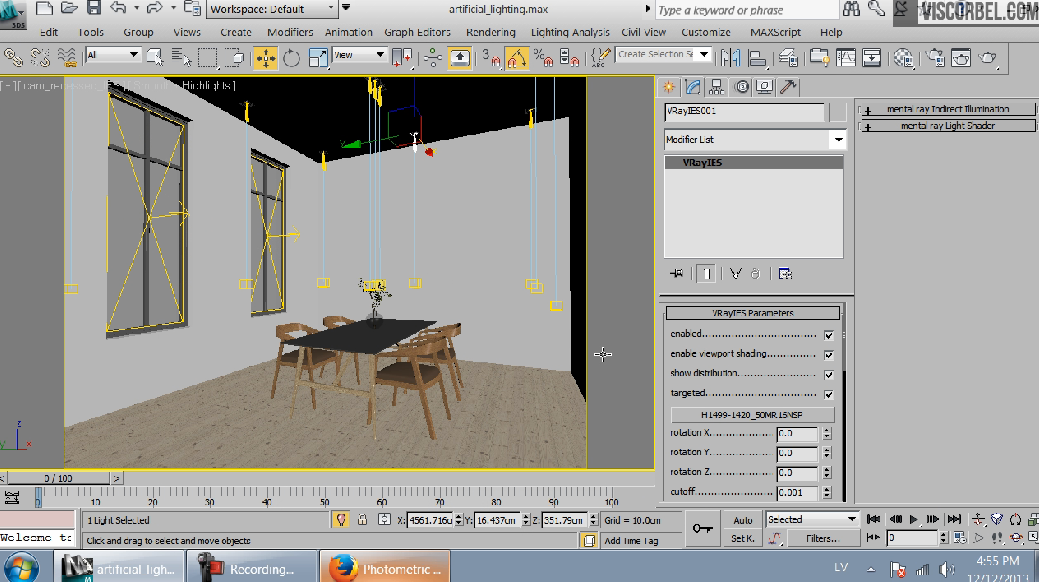Screen dimensions: 1039x582
Task: Open the Modifiers menu
Action: point(290,32)
